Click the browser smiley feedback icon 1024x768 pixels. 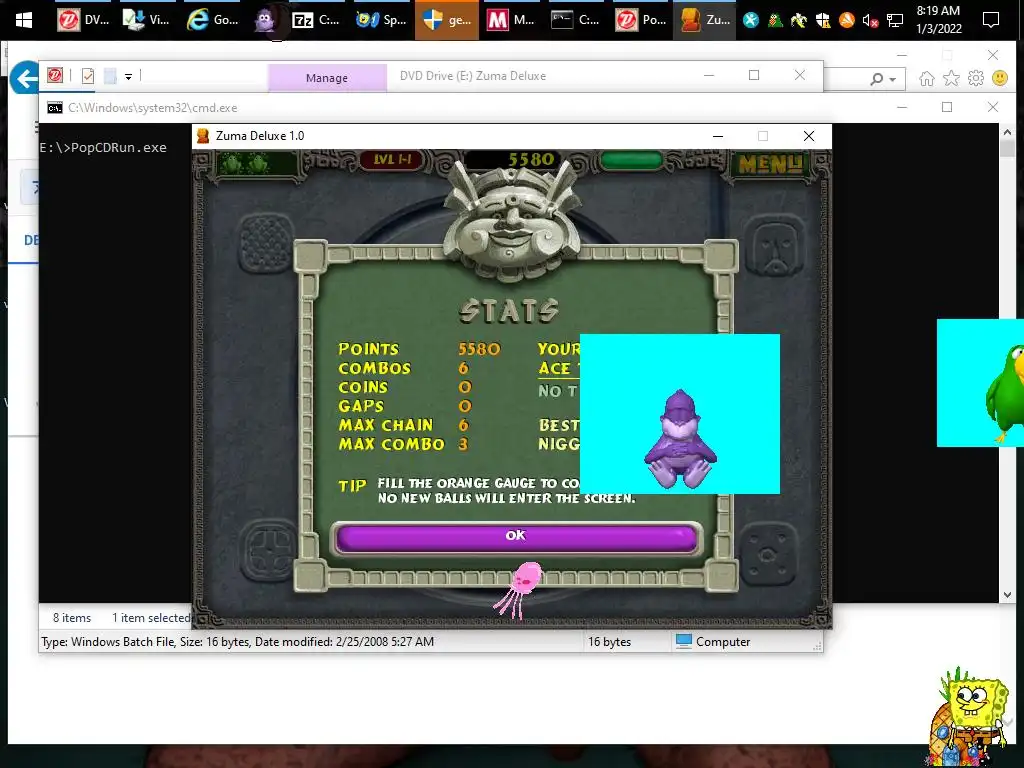tap(1000, 78)
